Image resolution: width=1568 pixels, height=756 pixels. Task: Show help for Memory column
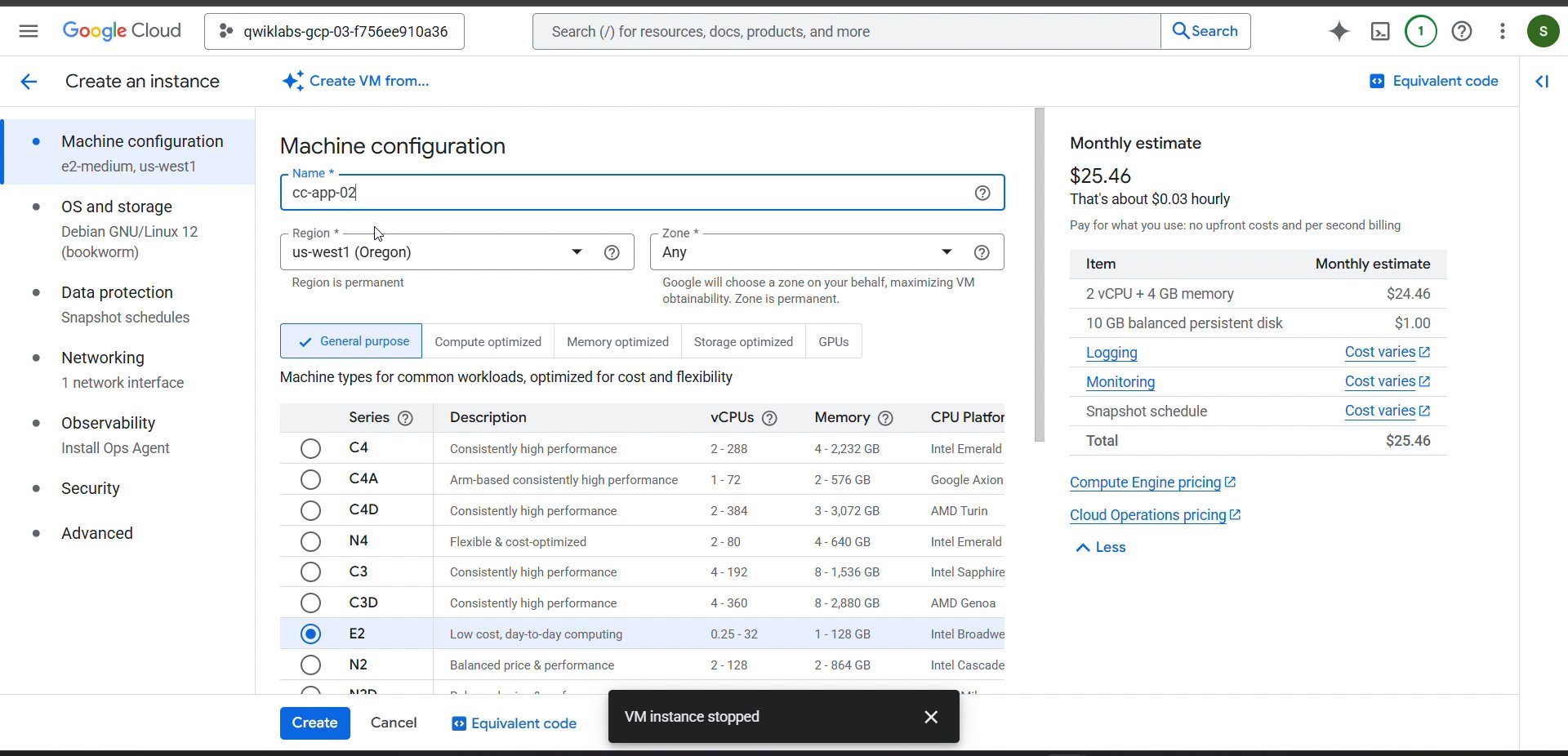coord(885,418)
